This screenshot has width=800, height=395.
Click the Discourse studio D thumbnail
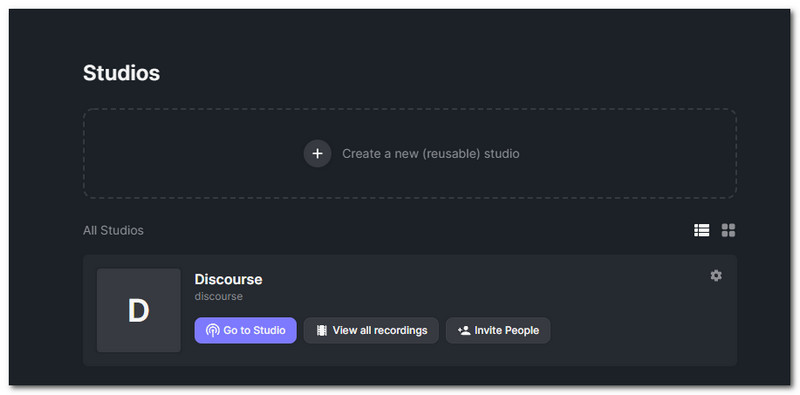139,310
